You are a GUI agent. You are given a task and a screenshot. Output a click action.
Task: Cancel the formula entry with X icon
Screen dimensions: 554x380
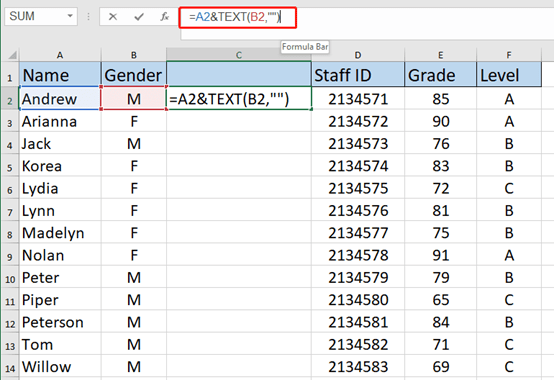(x=113, y=17)
